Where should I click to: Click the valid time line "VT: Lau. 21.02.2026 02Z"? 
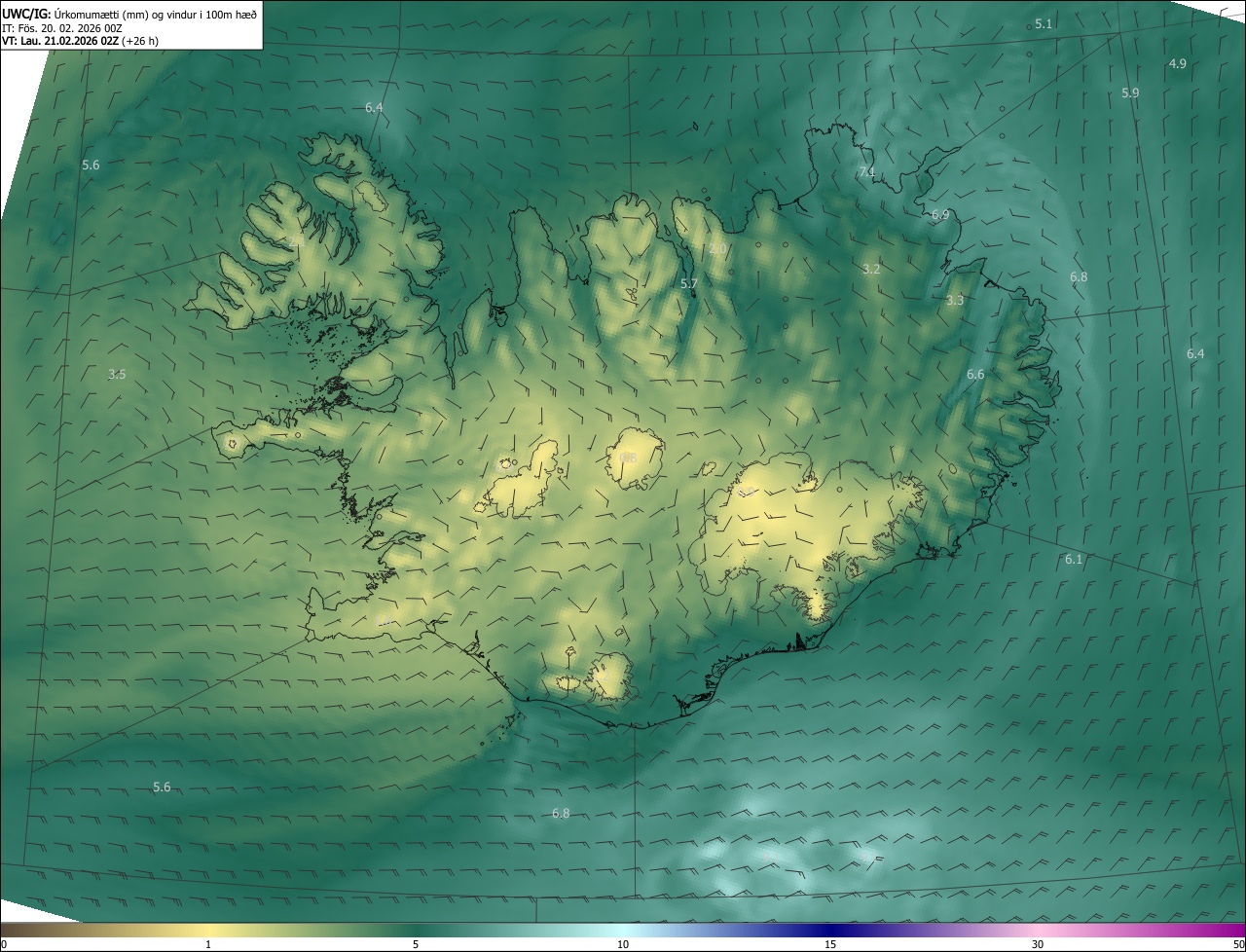pos(60,41)
